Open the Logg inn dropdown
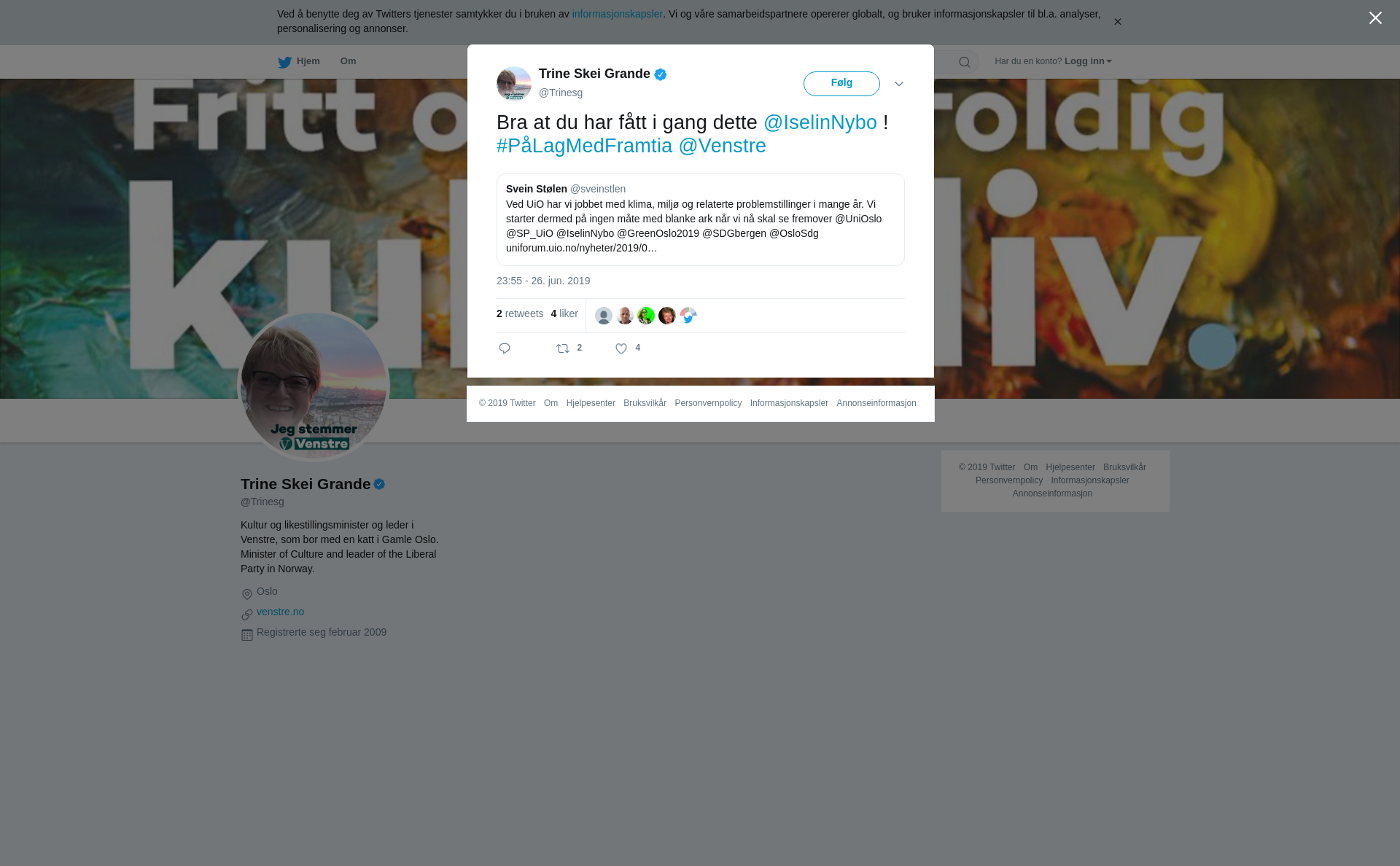1400x866 pixels. 1088,61
